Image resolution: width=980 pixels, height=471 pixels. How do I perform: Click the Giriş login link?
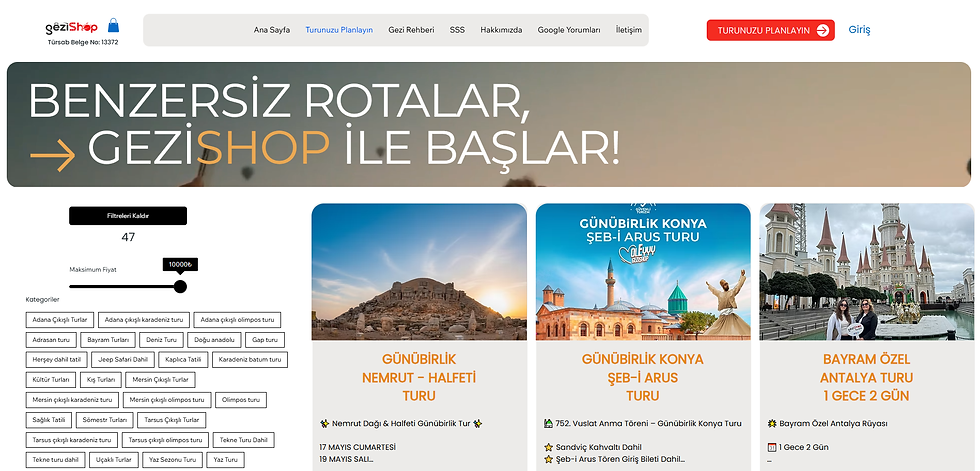pos(859,29)
